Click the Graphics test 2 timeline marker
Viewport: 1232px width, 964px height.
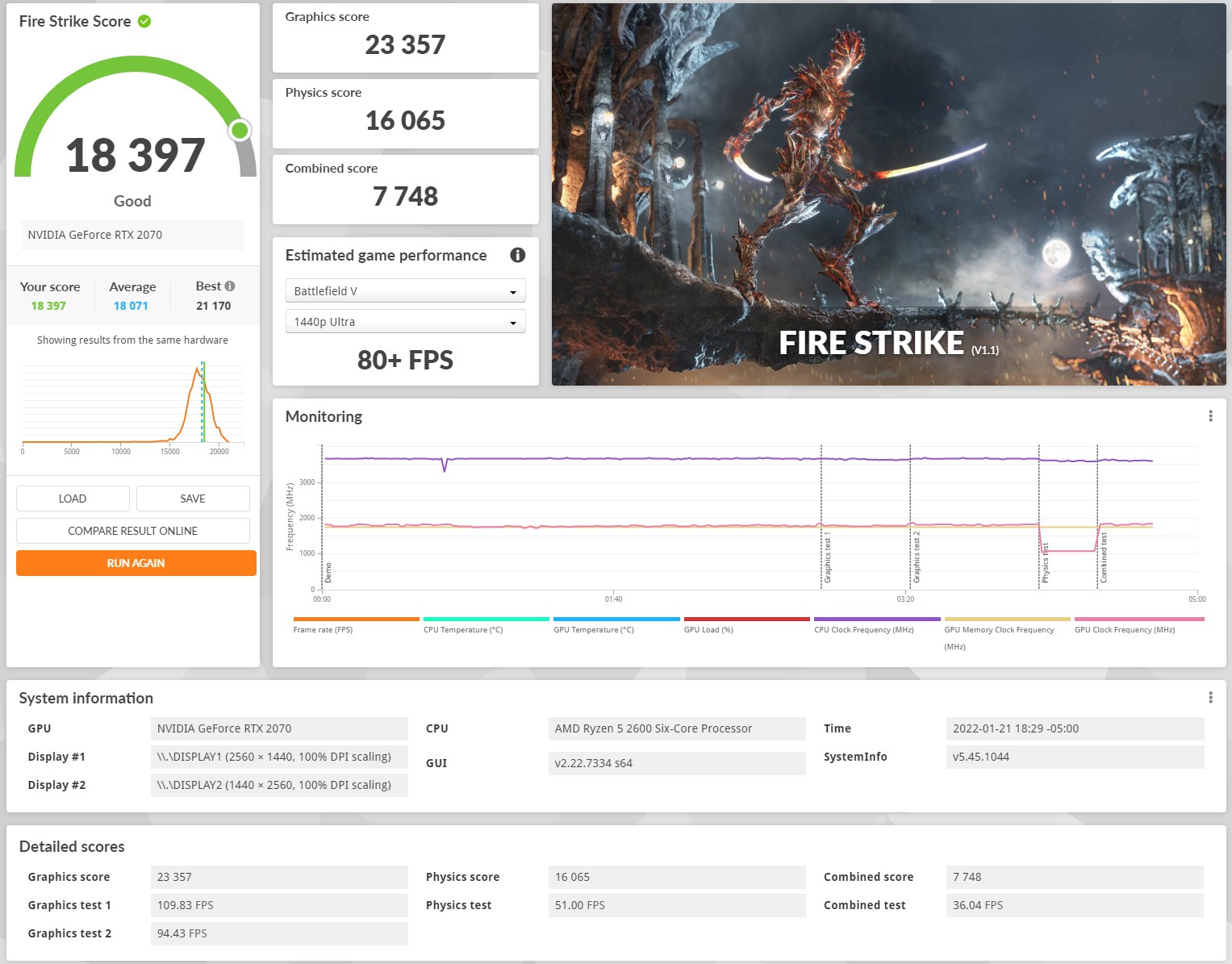coord(916,557)
